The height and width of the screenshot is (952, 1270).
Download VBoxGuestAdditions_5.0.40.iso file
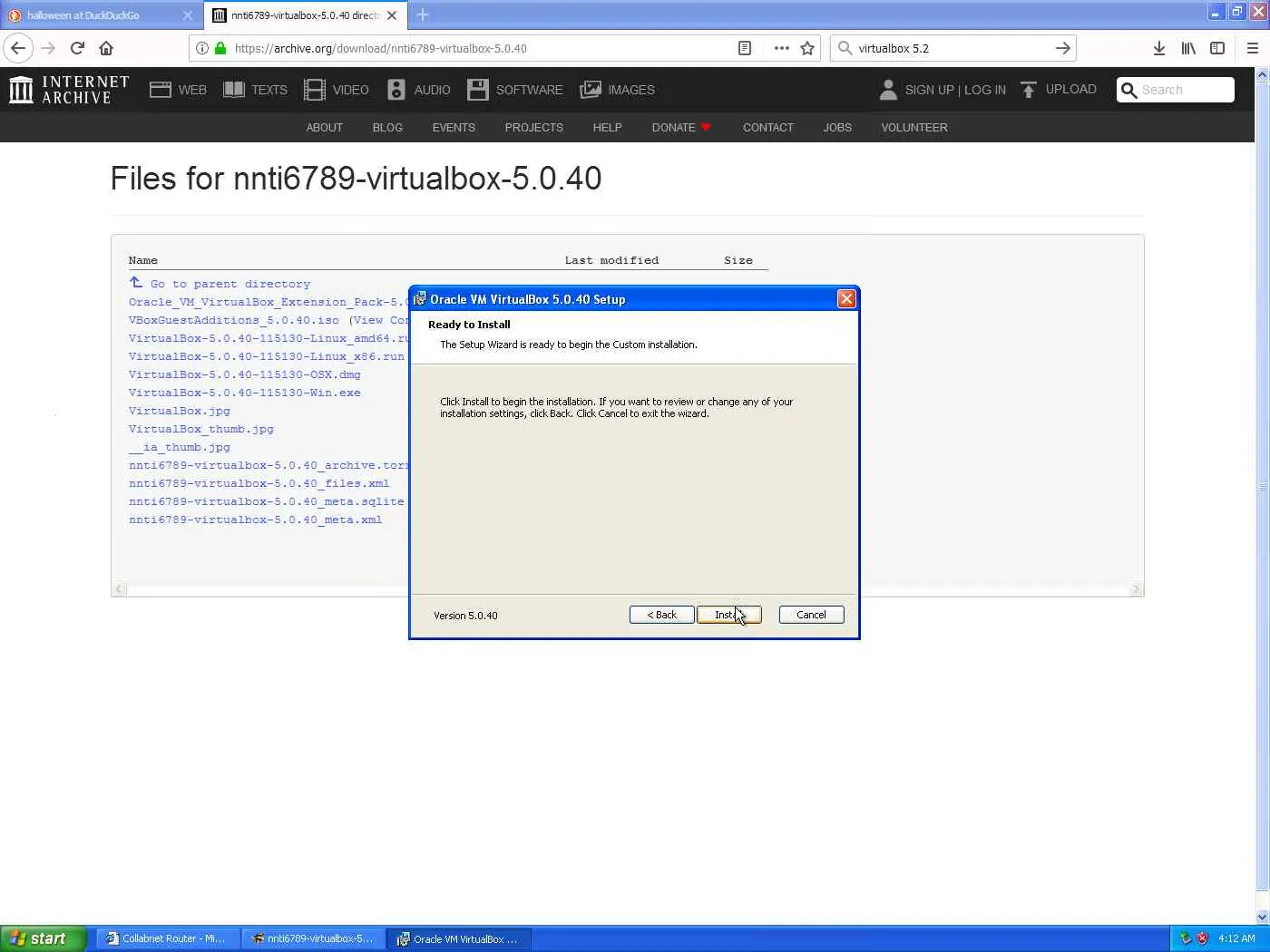[x=234, y=320]
